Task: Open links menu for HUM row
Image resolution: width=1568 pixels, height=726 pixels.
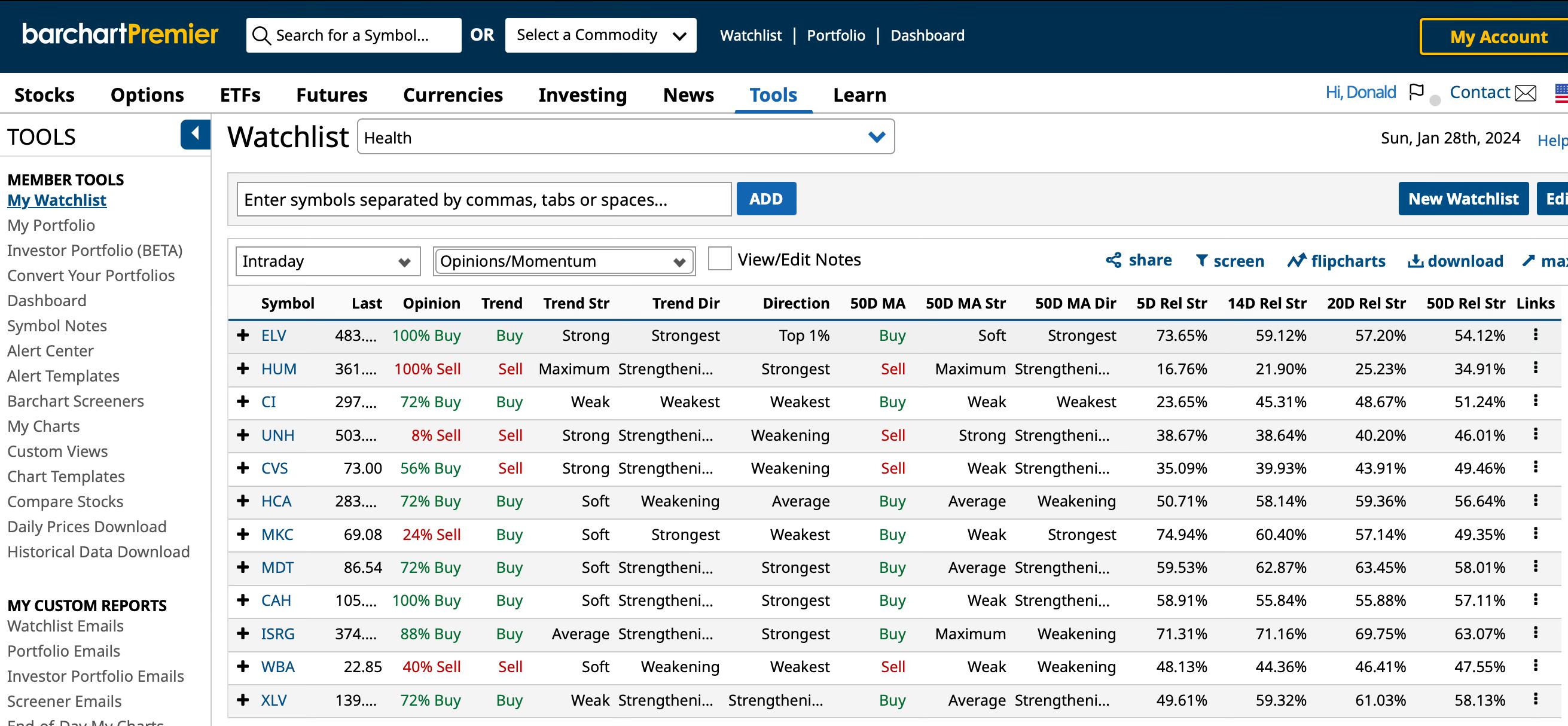Action: 1535,368
